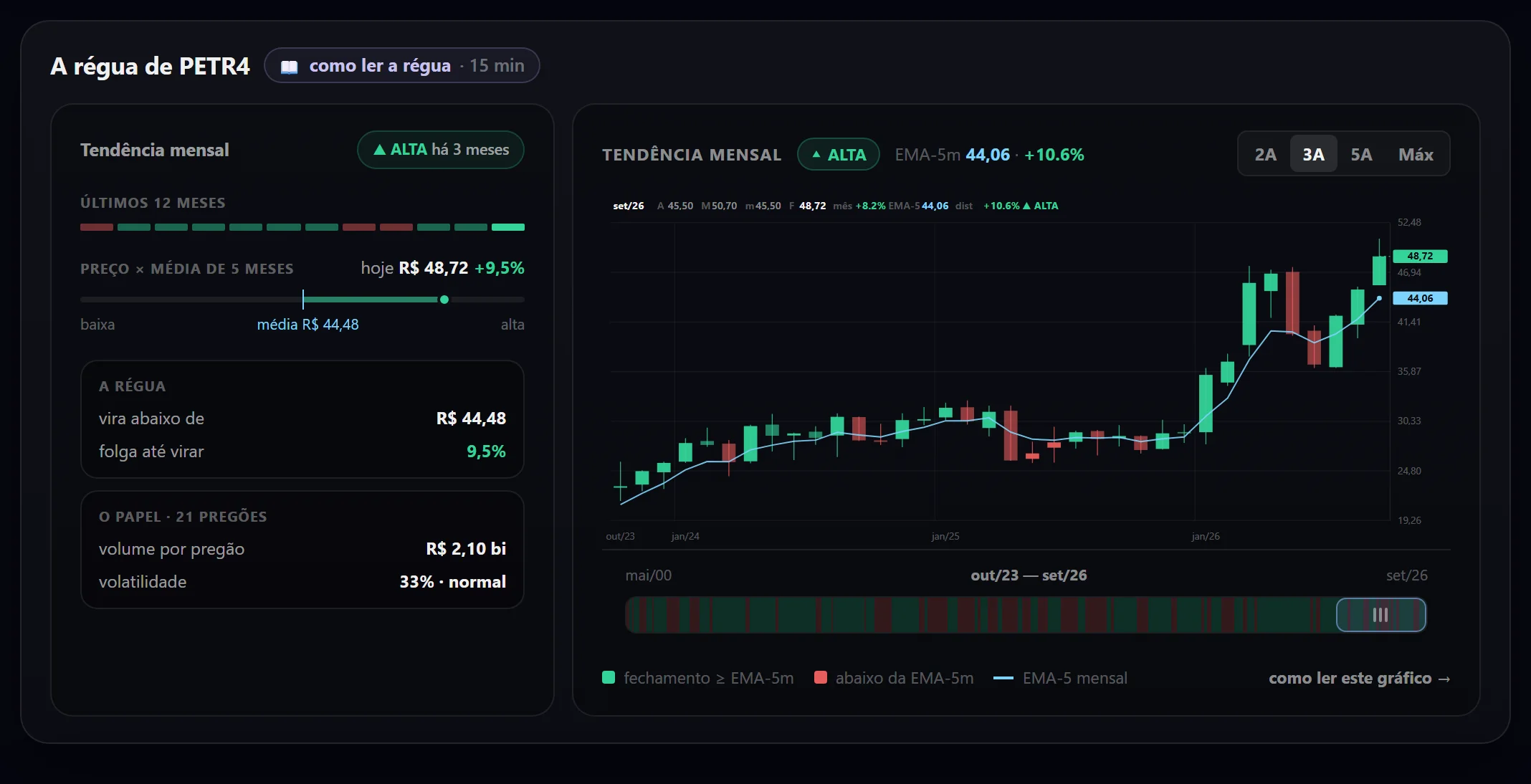This screenshot has height=784, width=1531.
Task: Click the ALTA pill in chart header
Action: coord(838,154)
